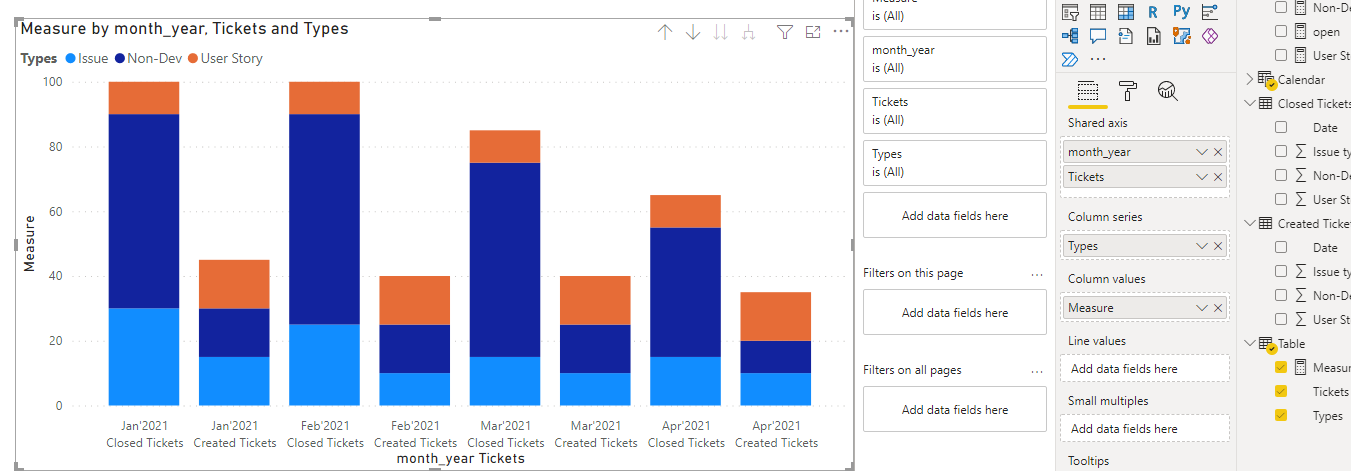Select the Key influencers visual
Screen dimensions: 1351x471
pyautogui.click(x=1210, y=13)
